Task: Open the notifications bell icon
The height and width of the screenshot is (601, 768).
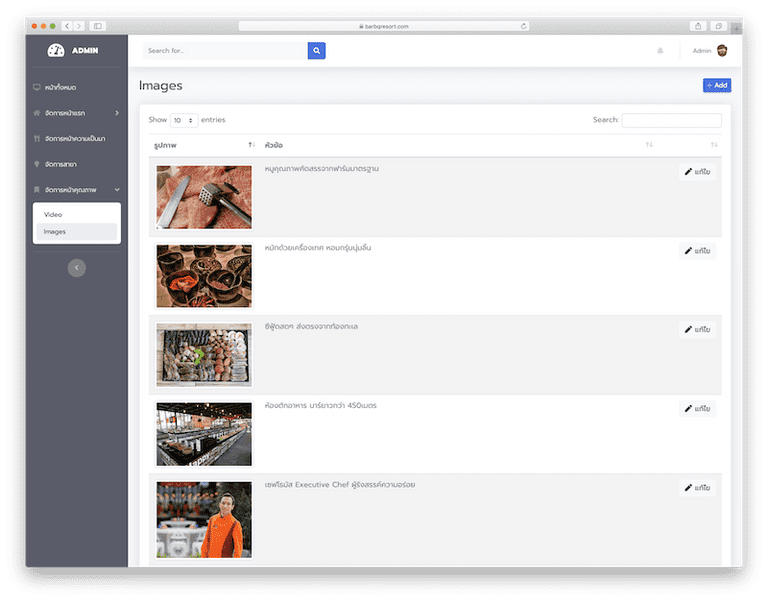Action: (660, 51)
